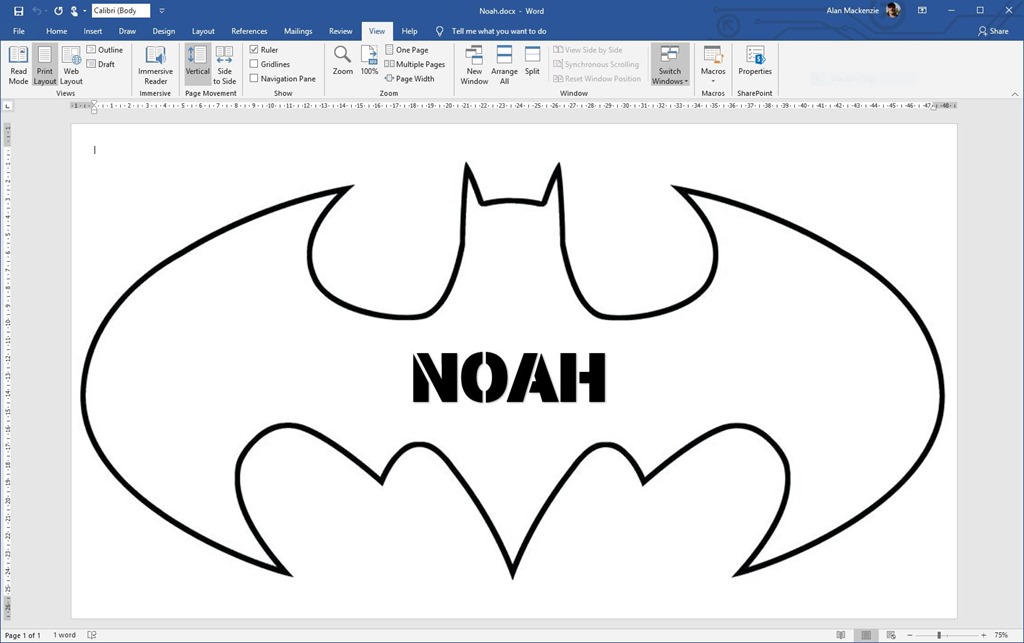Click the Page Width button
Viewport: 1024px width, 643px height.
(x=410, y=79)
